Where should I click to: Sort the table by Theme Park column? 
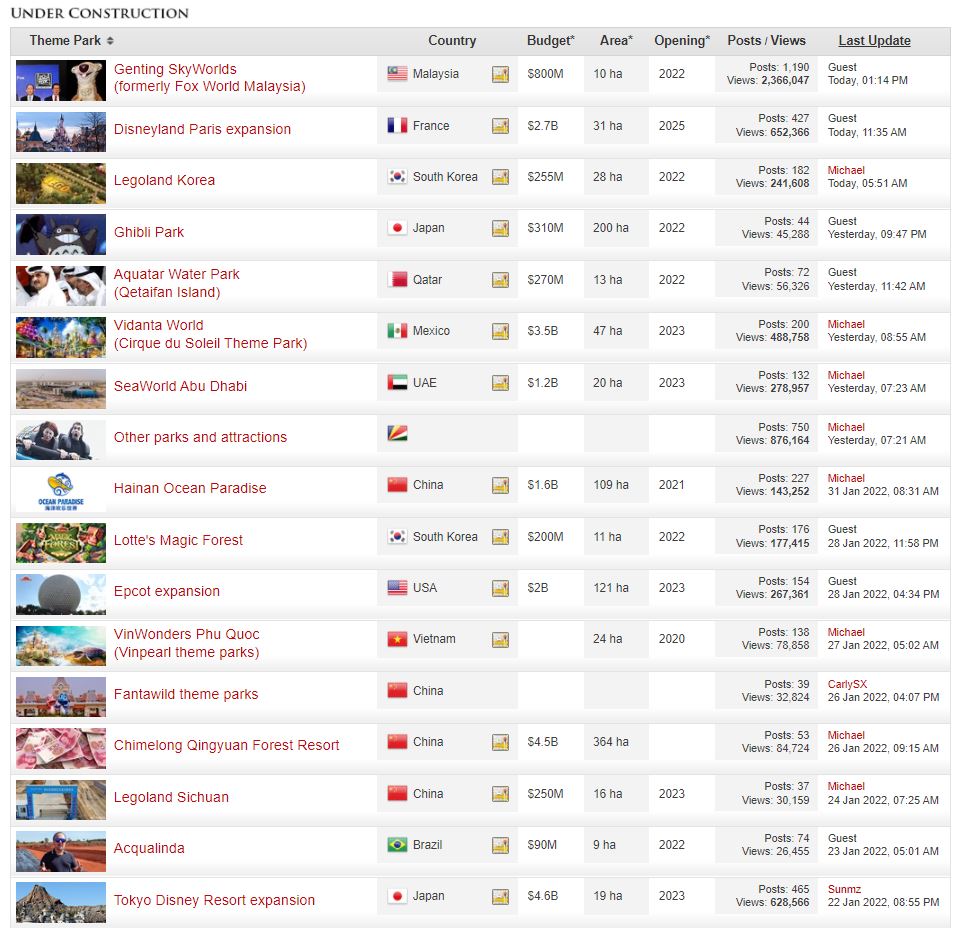pyautogui.click(x=71, y=41)
